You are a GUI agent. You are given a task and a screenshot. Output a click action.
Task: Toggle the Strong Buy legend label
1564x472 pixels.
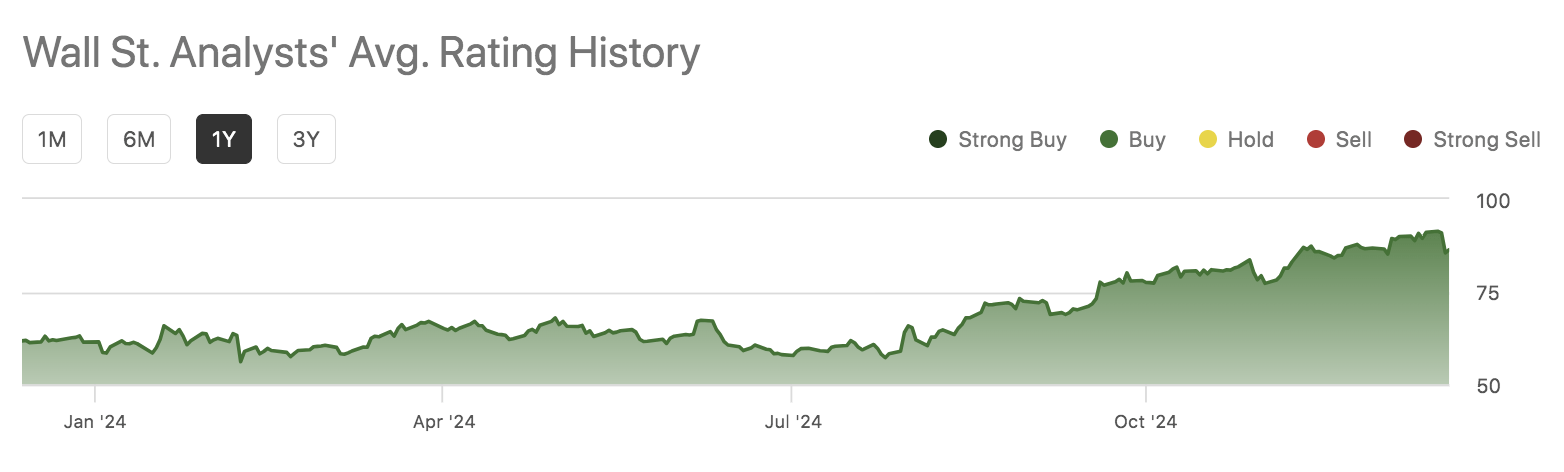tap(1012, 140)
